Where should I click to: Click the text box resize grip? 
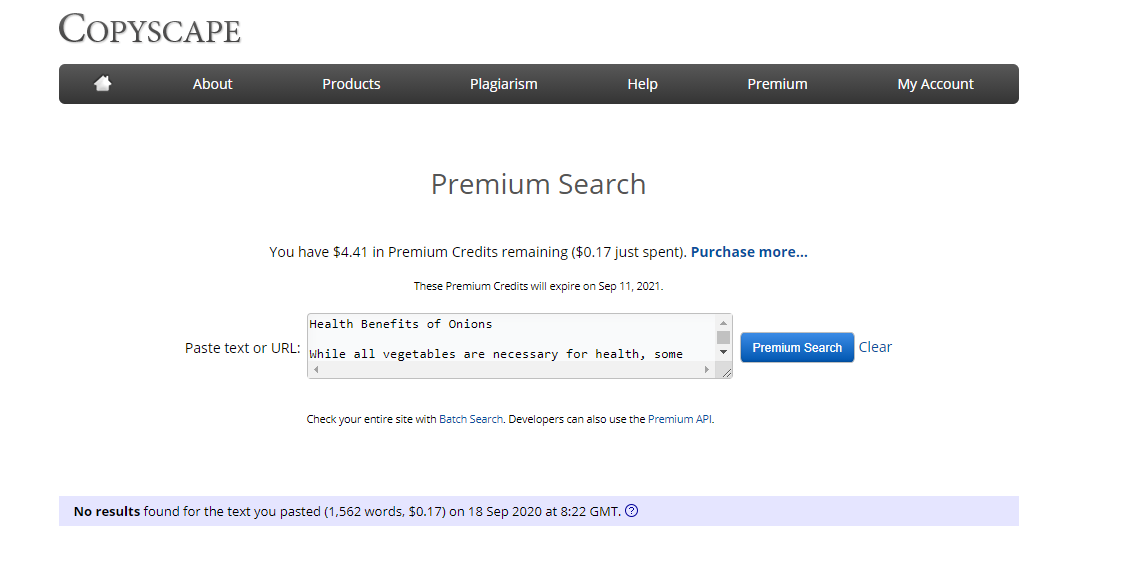725,372
